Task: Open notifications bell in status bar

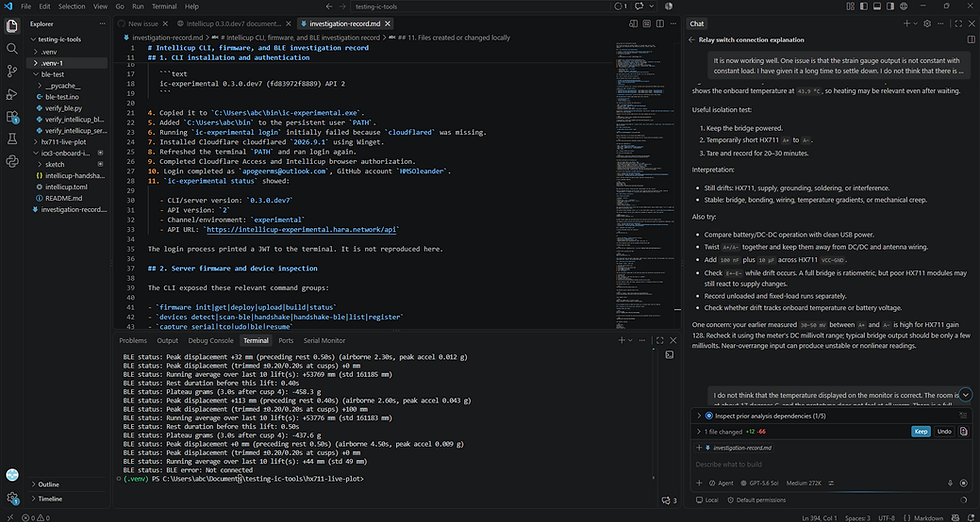Action: pos(971,518)
